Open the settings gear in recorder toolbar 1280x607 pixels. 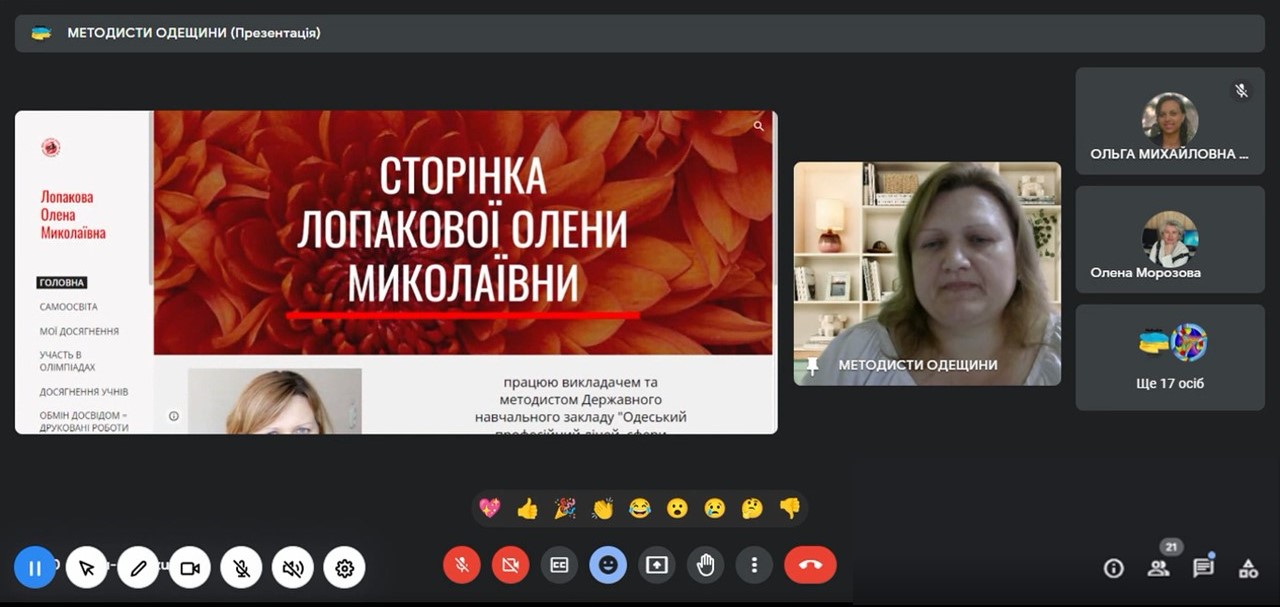[345, 568]
